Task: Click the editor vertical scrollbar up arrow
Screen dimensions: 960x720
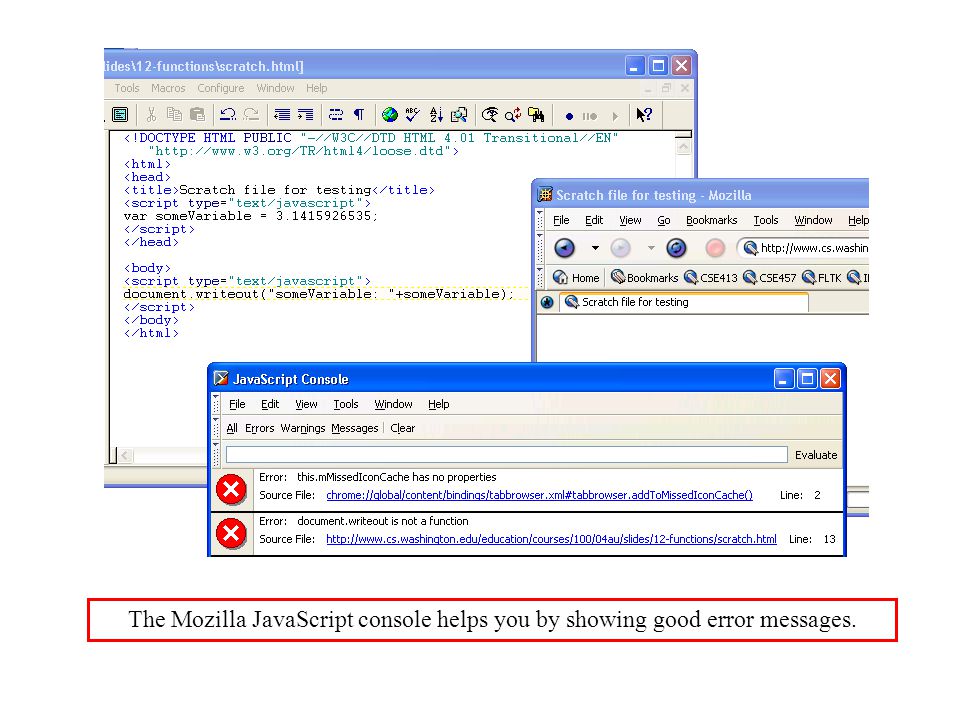Action: click(x=684, y=147)
